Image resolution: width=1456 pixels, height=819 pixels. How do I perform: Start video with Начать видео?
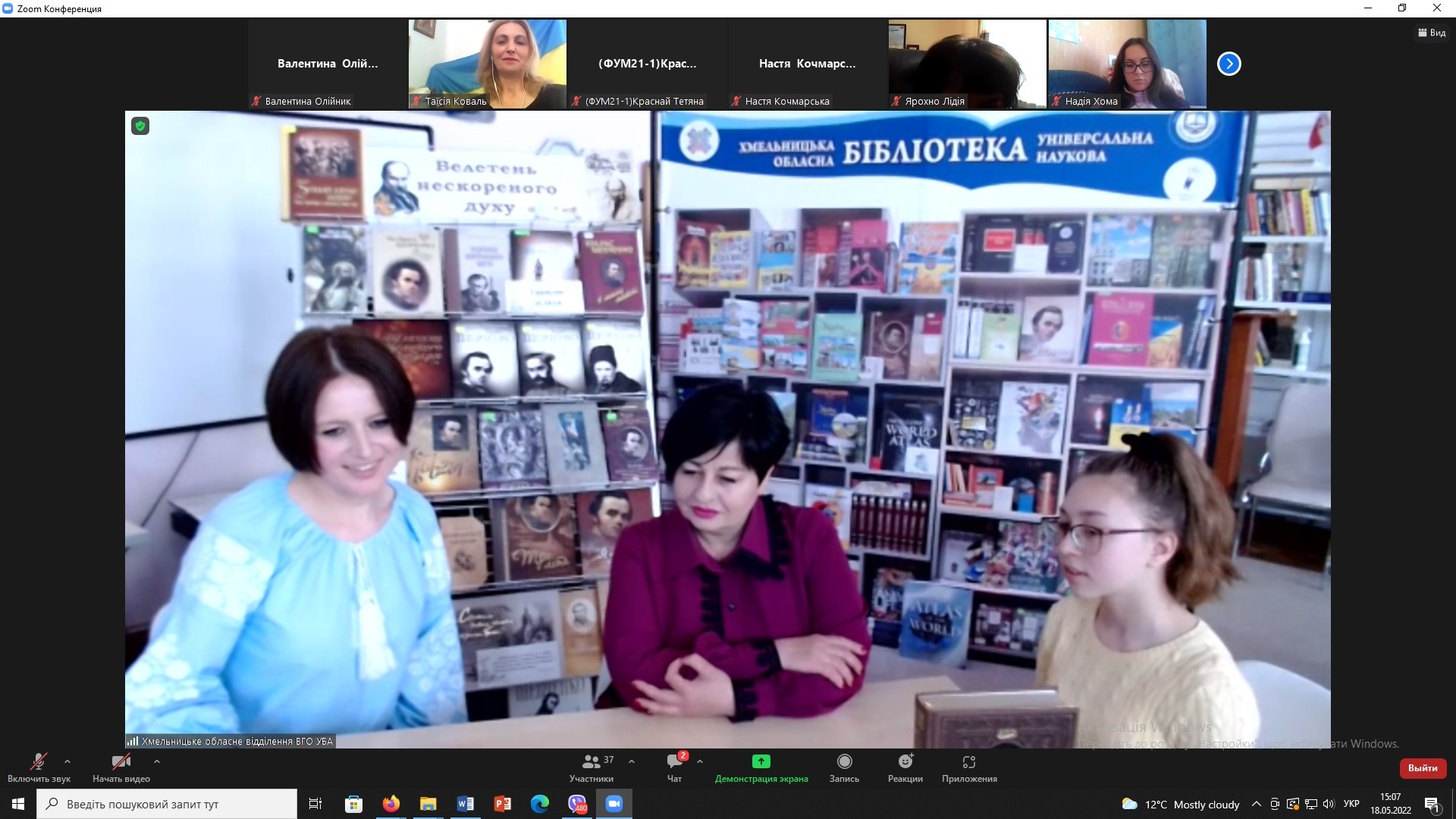pos(121,762)
